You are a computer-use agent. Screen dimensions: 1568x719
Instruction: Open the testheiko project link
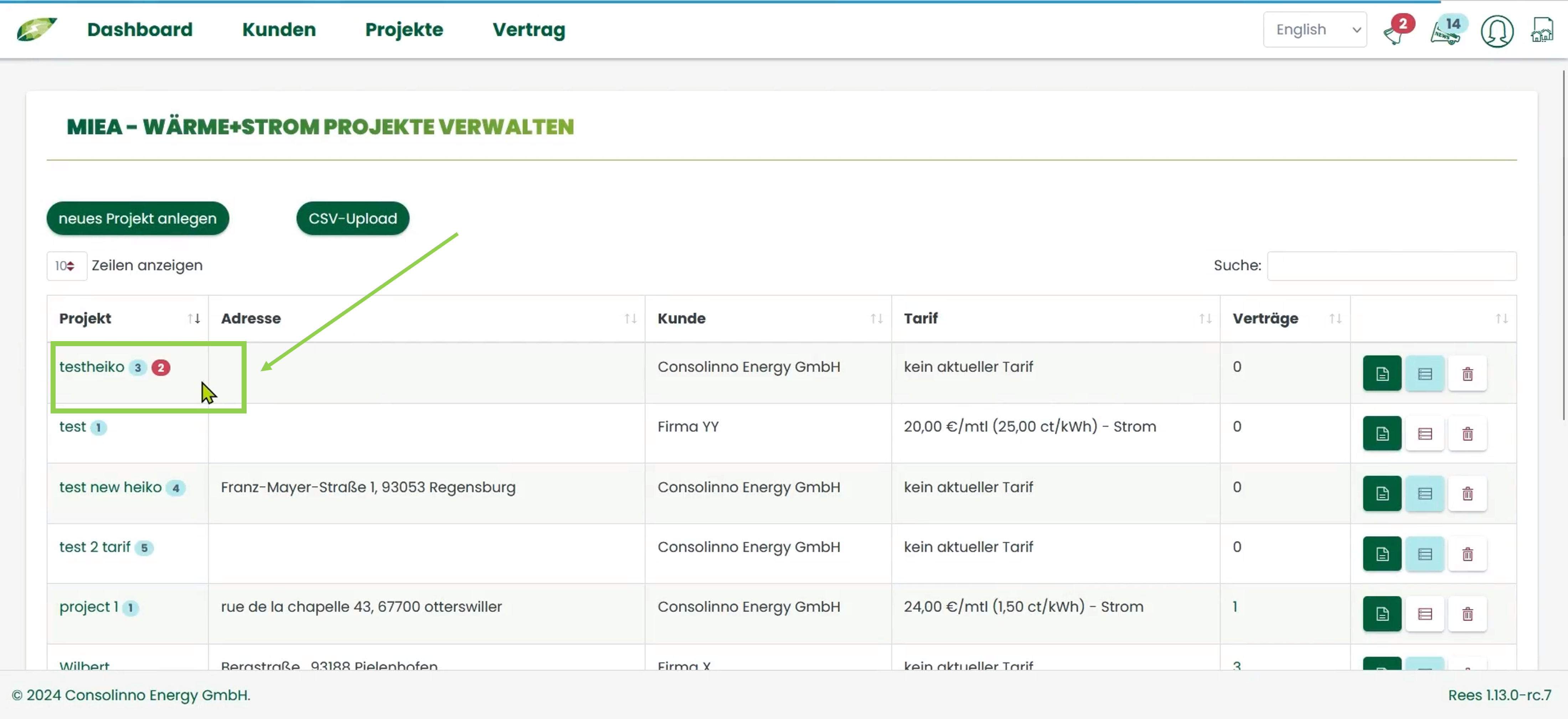tap(91, 367)
